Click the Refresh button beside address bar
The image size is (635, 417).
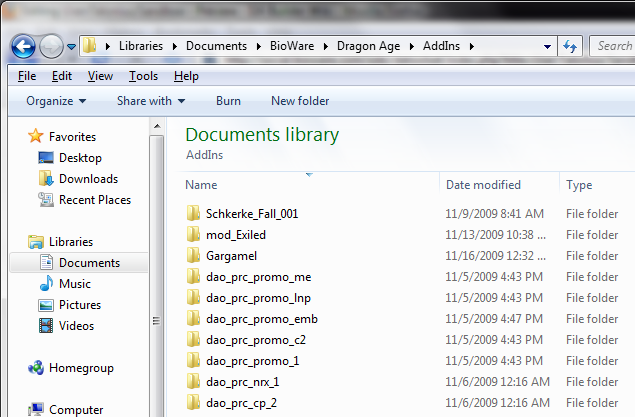(x=570, y=46)
